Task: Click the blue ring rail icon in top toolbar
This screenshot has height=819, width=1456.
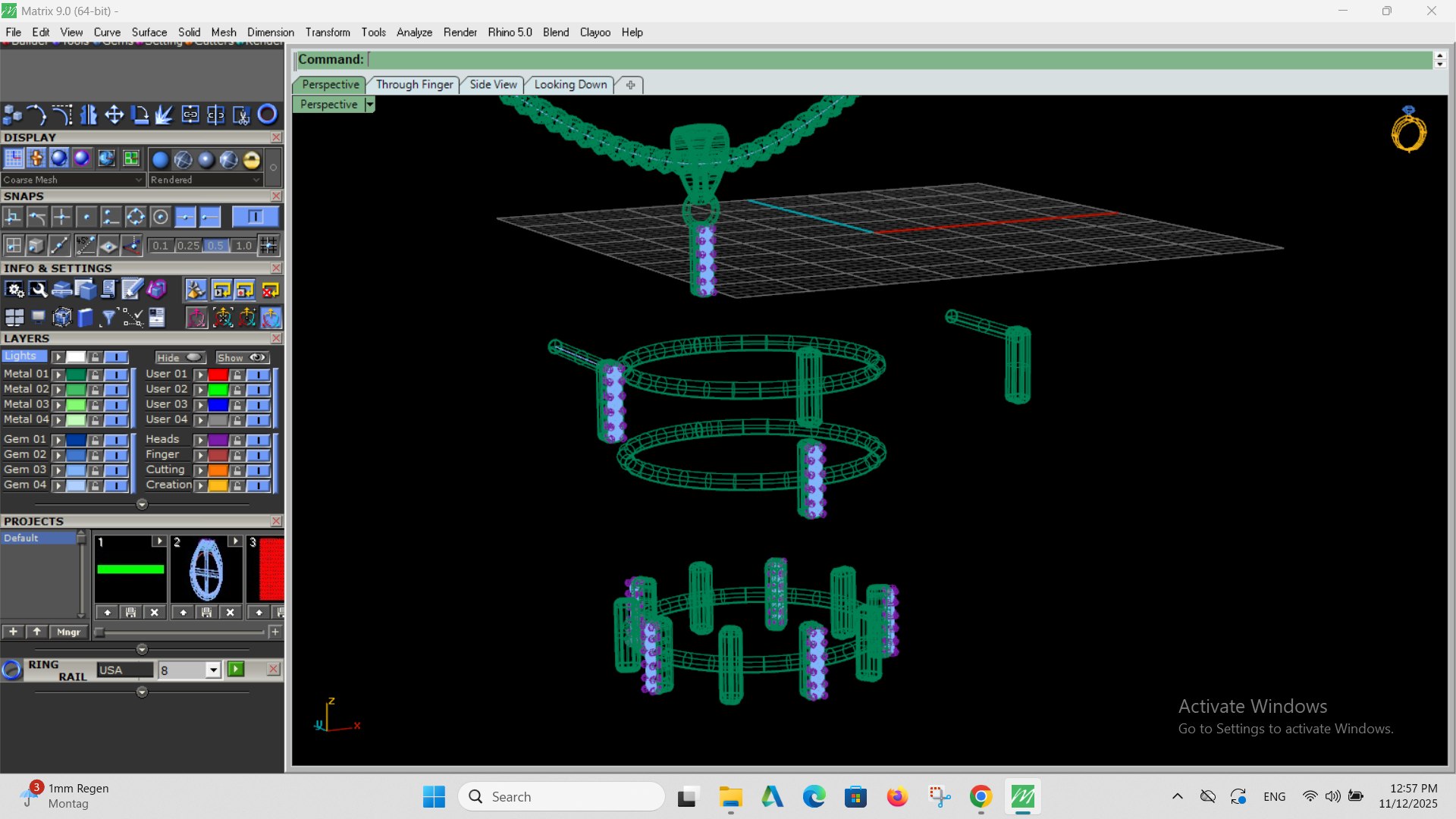Action: (268, 115)
